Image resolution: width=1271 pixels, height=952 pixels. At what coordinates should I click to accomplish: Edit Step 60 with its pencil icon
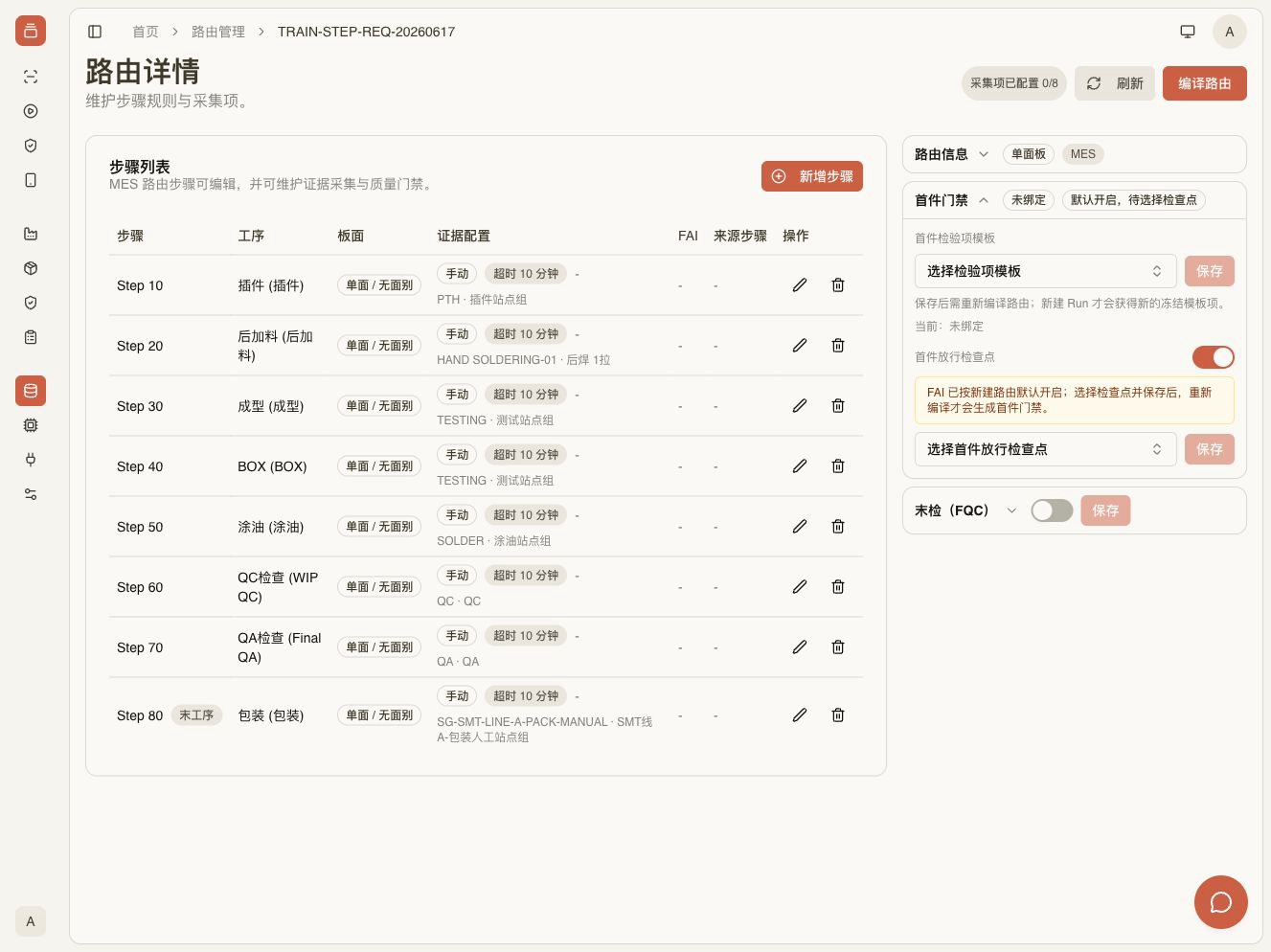tap(800, 587)
